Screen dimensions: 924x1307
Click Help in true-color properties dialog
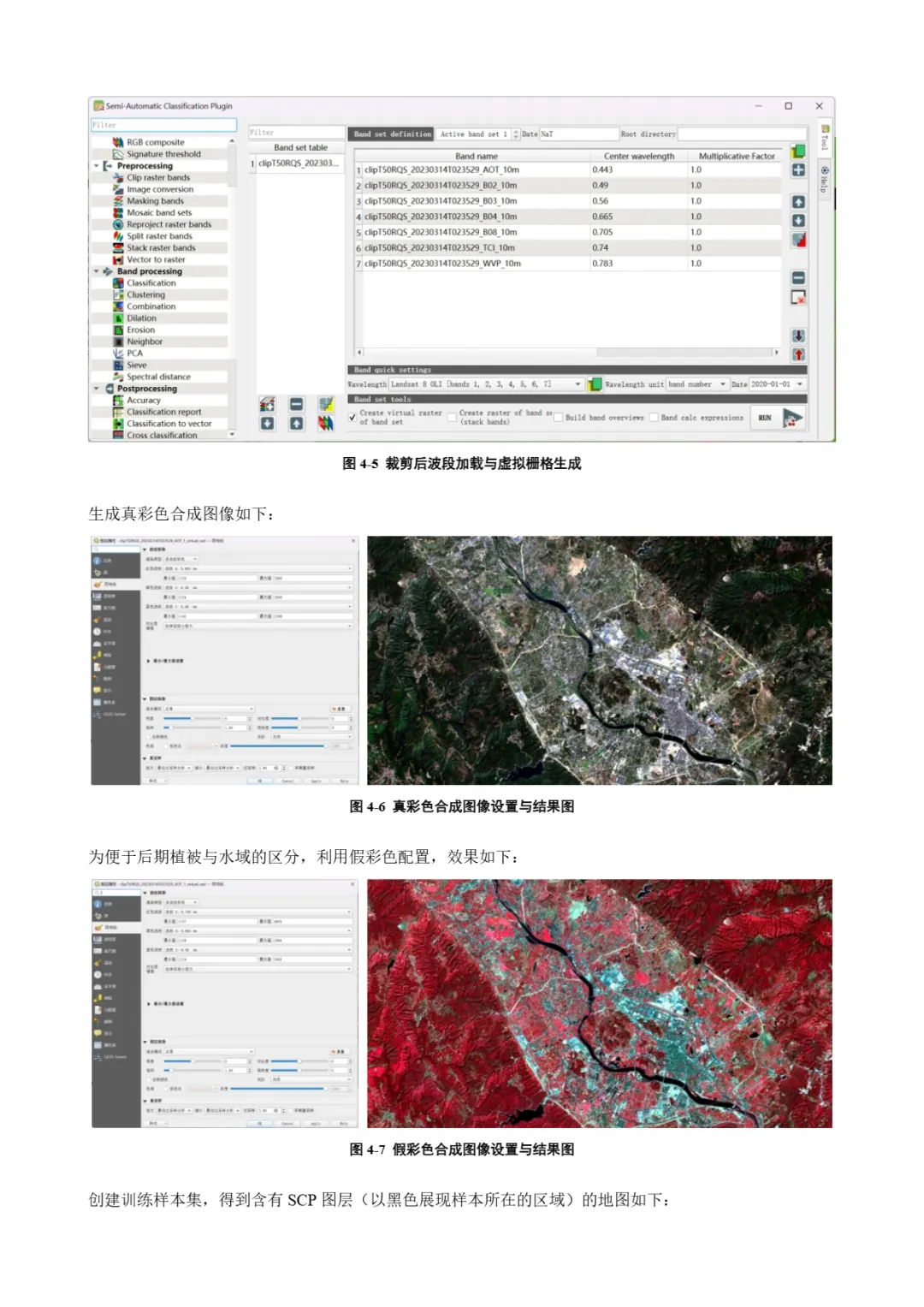(344, 781)
